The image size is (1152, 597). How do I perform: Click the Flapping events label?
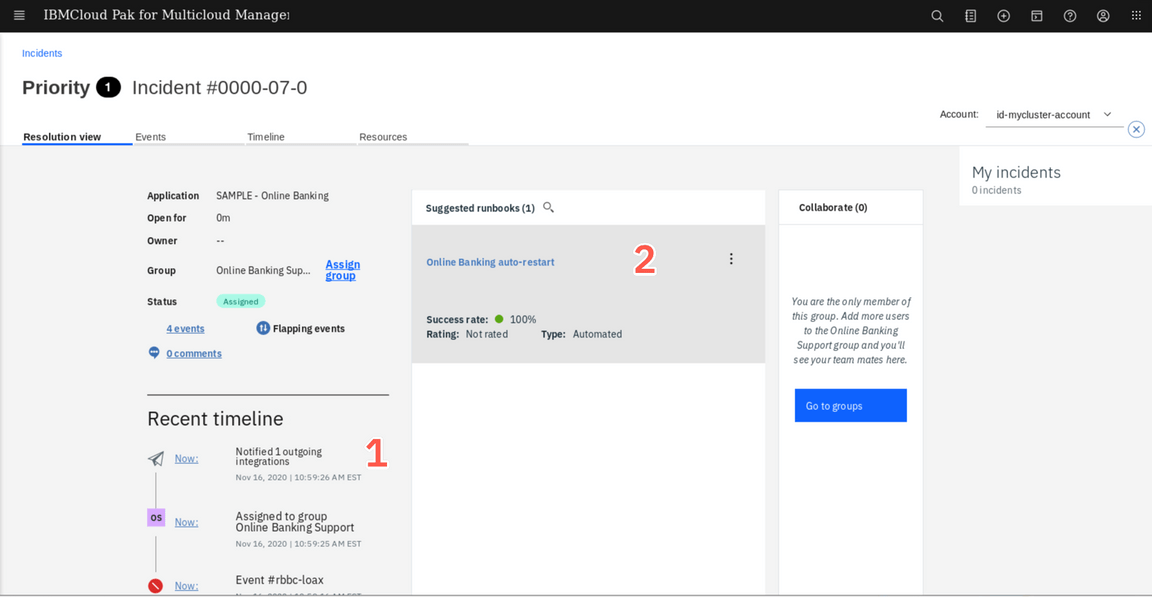point(309,328)
